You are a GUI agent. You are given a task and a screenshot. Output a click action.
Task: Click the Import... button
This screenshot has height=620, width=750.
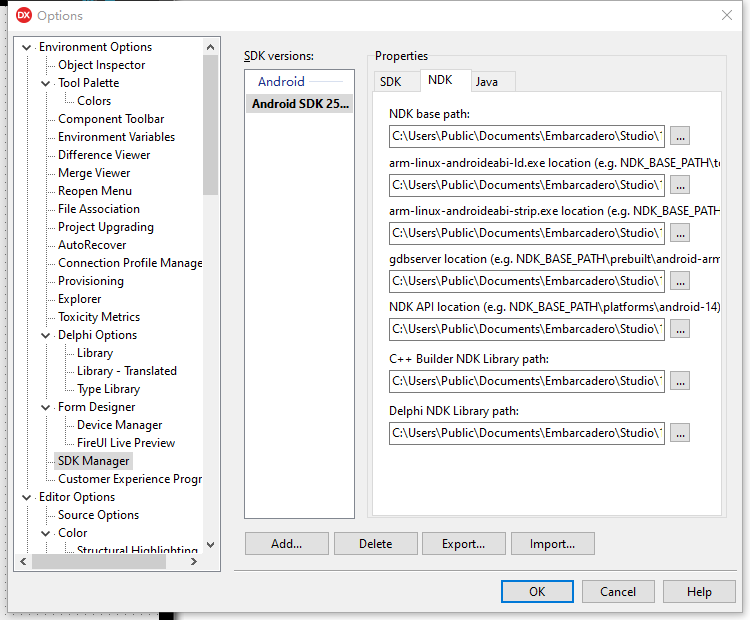[552, 544]
